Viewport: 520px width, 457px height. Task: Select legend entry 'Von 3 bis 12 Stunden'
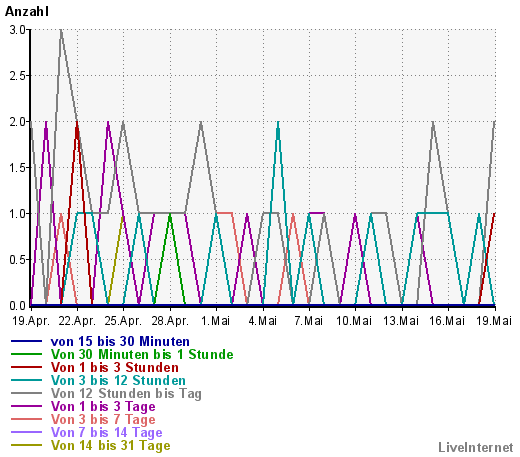(118, 380)
